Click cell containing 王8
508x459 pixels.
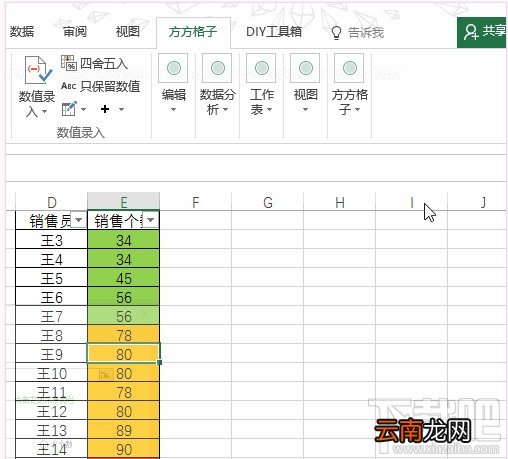pyautogui.click(x=51, y=335)
